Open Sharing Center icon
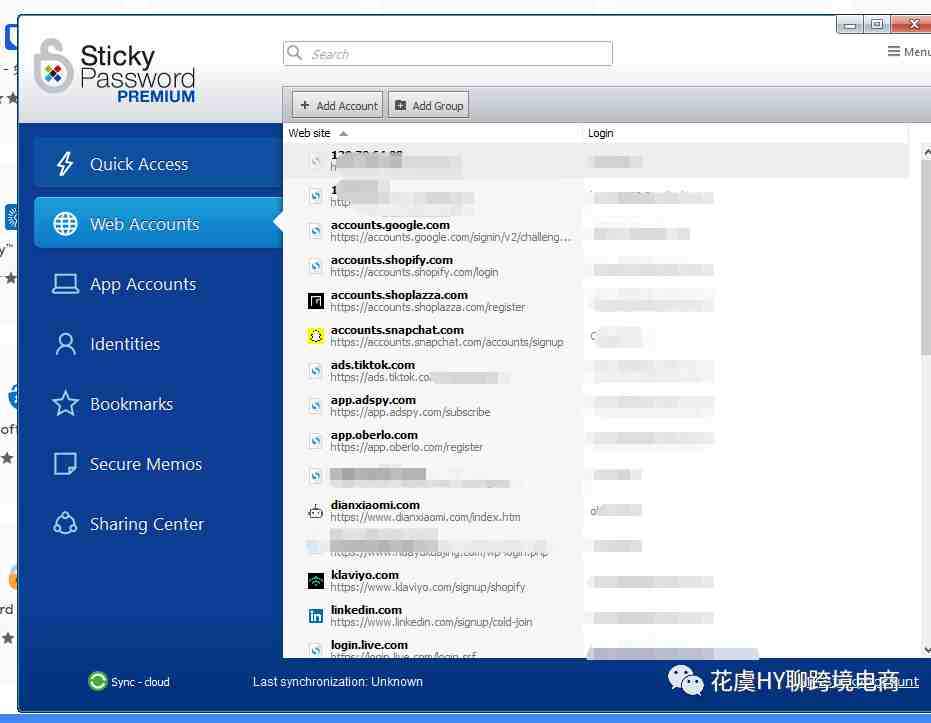 click(65, 523)
